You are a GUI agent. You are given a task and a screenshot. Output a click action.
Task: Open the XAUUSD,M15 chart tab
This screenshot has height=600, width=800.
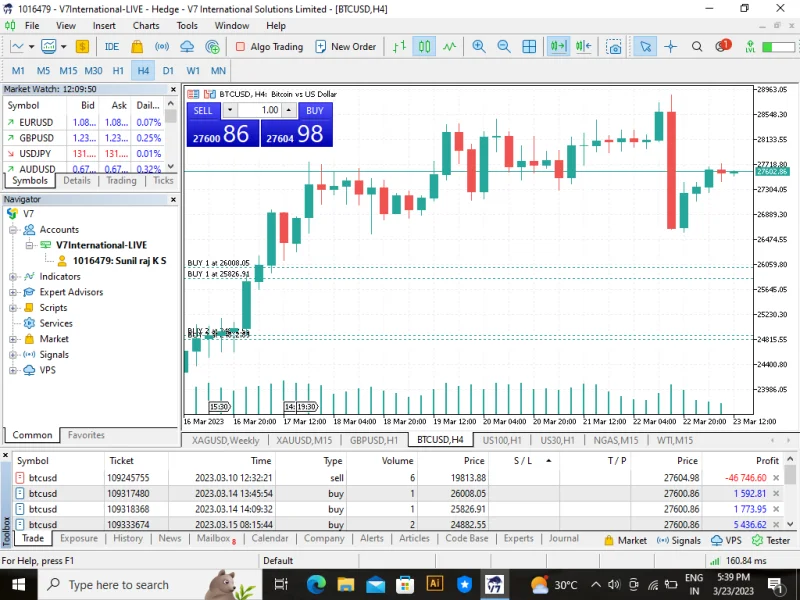point(304,440)
